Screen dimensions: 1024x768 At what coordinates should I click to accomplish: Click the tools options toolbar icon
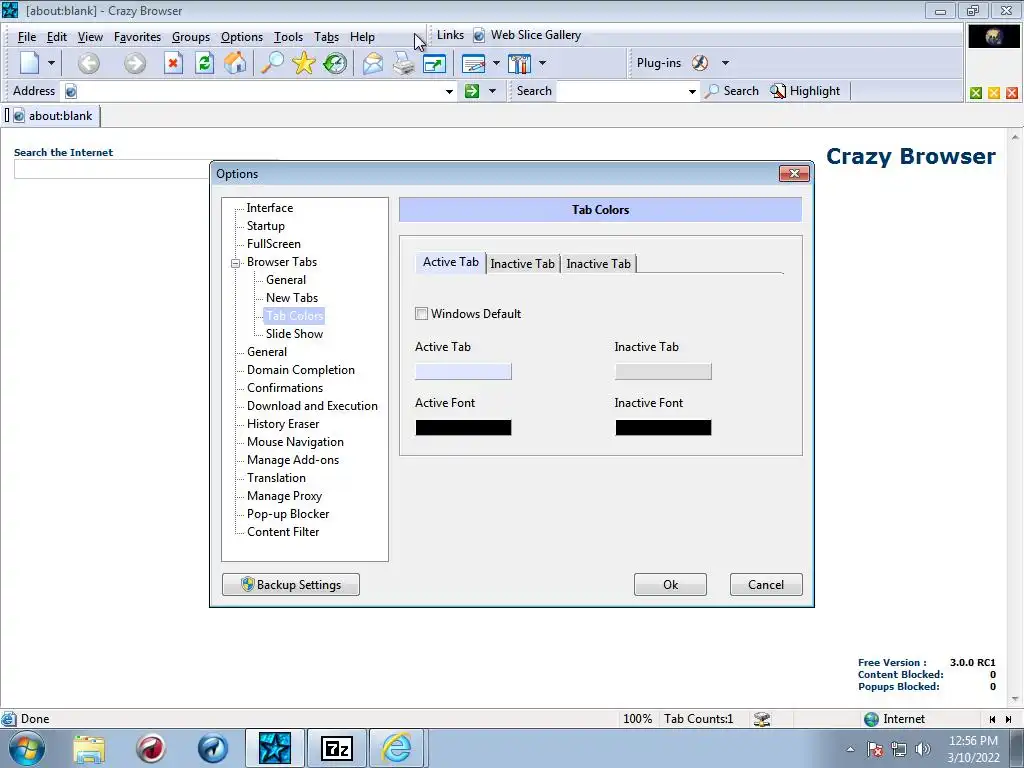click(x=520, y=63)
